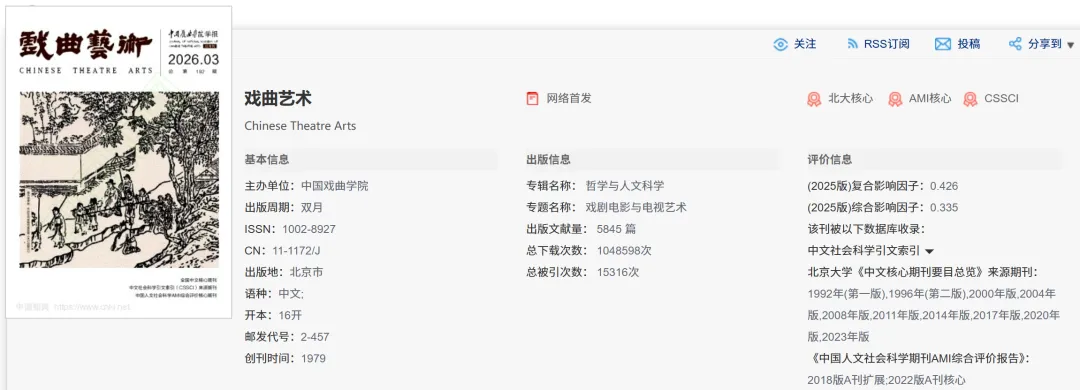This screenshot has height=390, width=1080.
Task: Open the 分享到 dropdown arrow
Action: 1070,45
